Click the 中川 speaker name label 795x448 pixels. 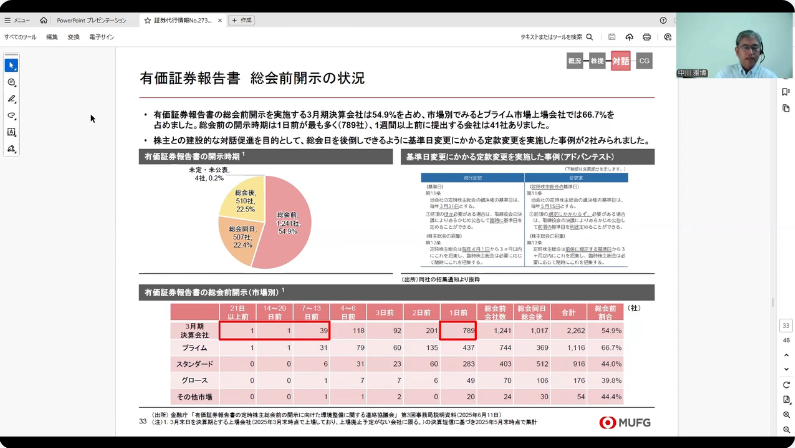(692, 73)
